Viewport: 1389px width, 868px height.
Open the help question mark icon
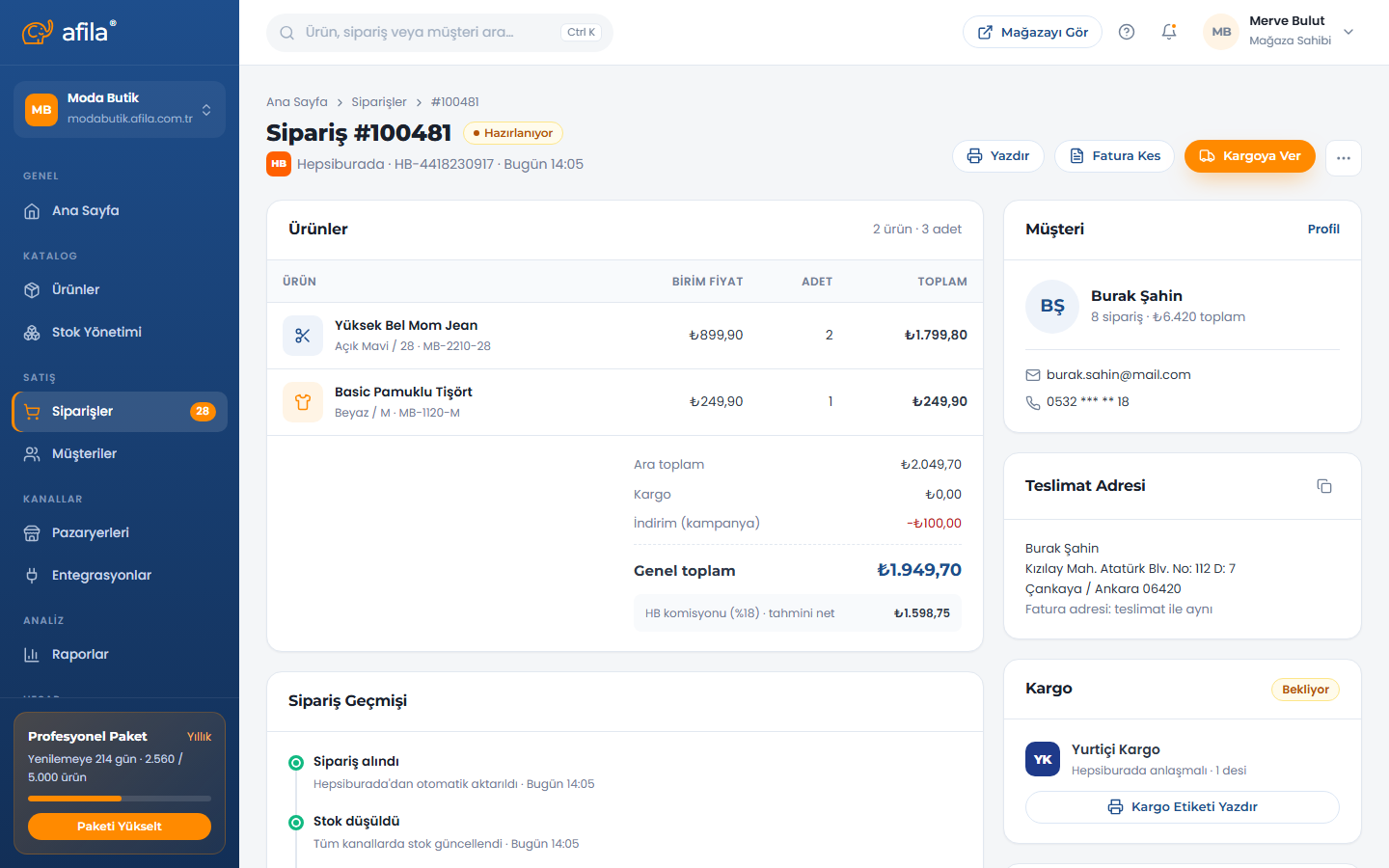(x=1126, y=32)
